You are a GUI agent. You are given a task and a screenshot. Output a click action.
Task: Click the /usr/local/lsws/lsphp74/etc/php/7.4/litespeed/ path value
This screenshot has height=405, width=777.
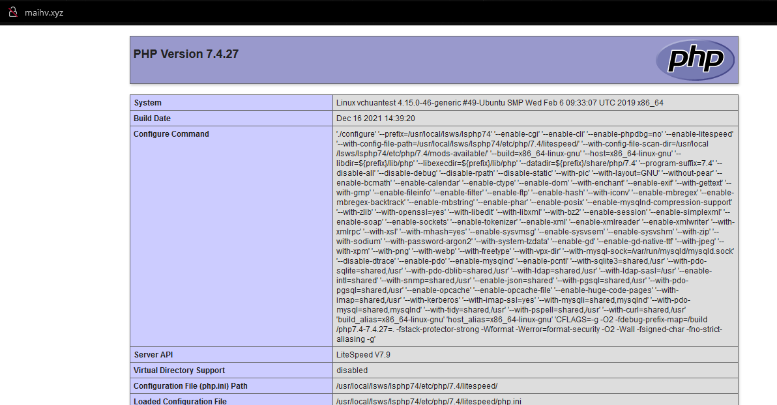417,386
